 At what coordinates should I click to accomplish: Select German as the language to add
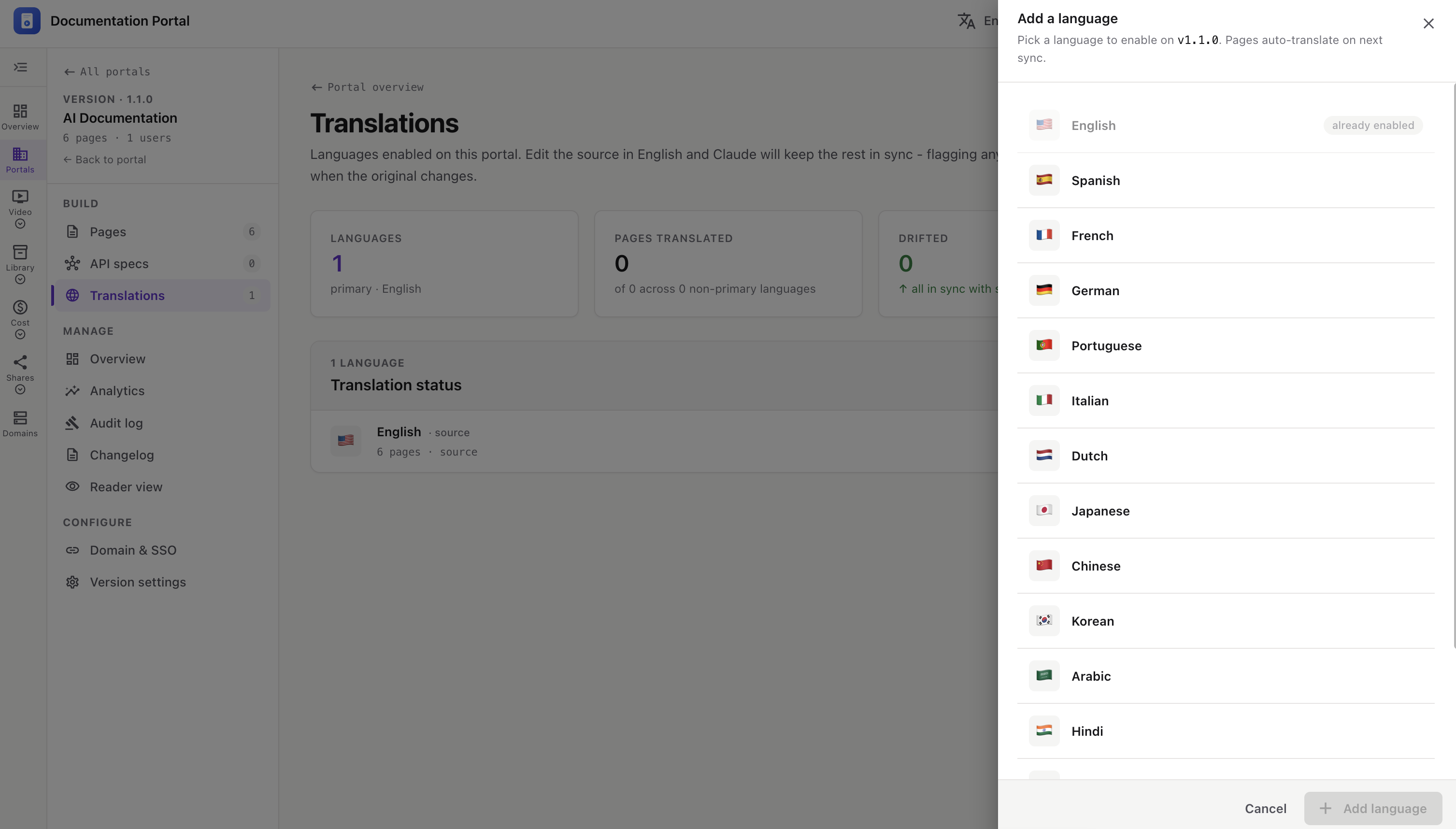tap(1226, 290)
